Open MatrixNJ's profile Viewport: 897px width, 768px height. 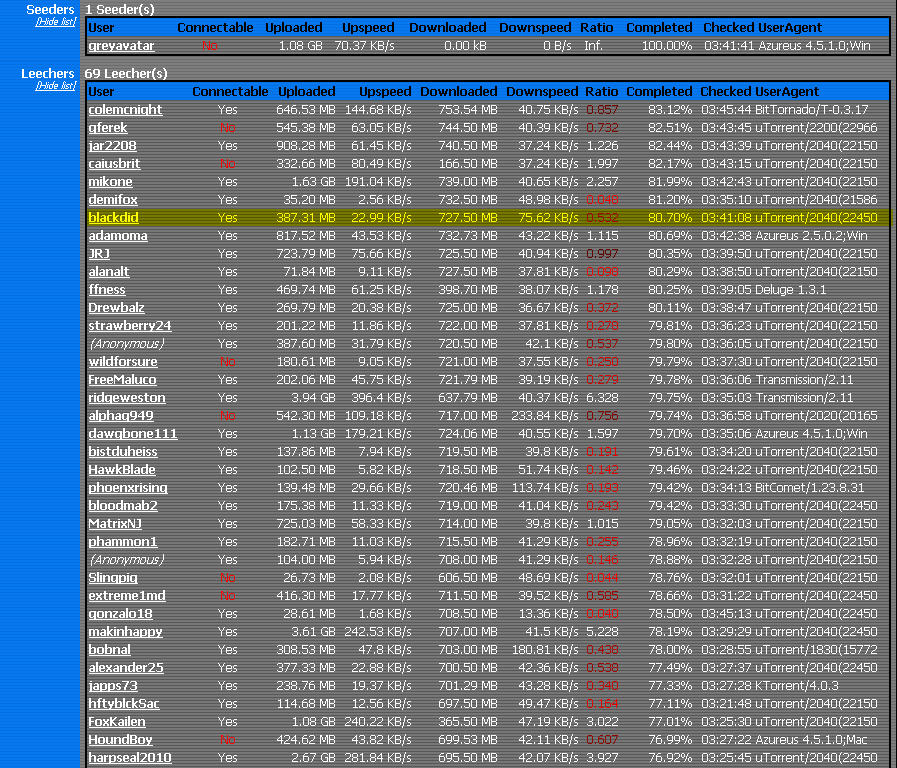(x=115, y=524)
